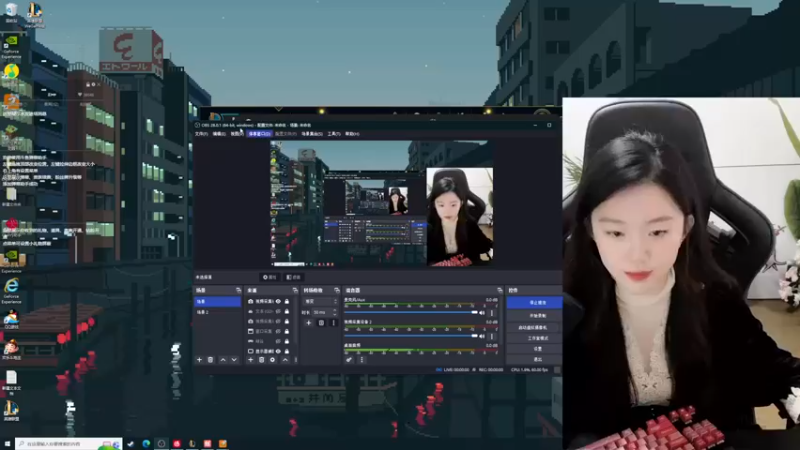Click the Exit button in Controls

[535, 359]
